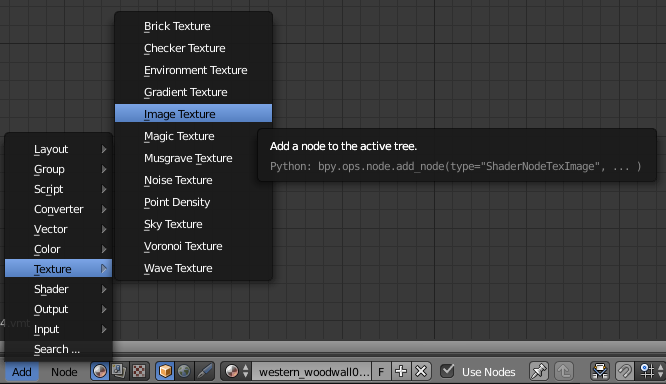This screenshot has width=666, height=384.
Task: Add the highlighted Image Texture node
Action: click(193, 113)
